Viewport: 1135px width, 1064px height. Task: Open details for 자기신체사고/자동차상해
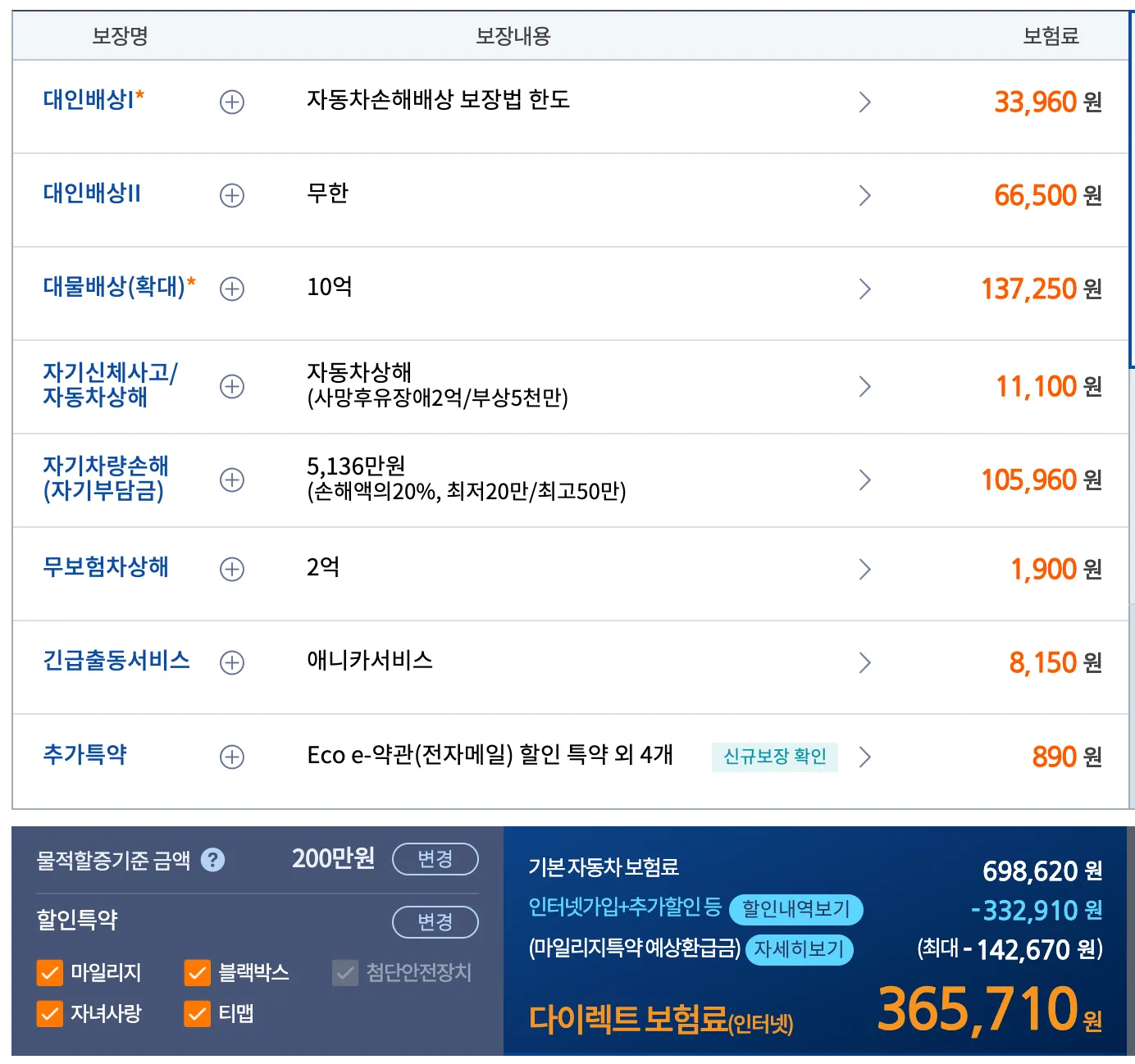(x=230, y=386)
